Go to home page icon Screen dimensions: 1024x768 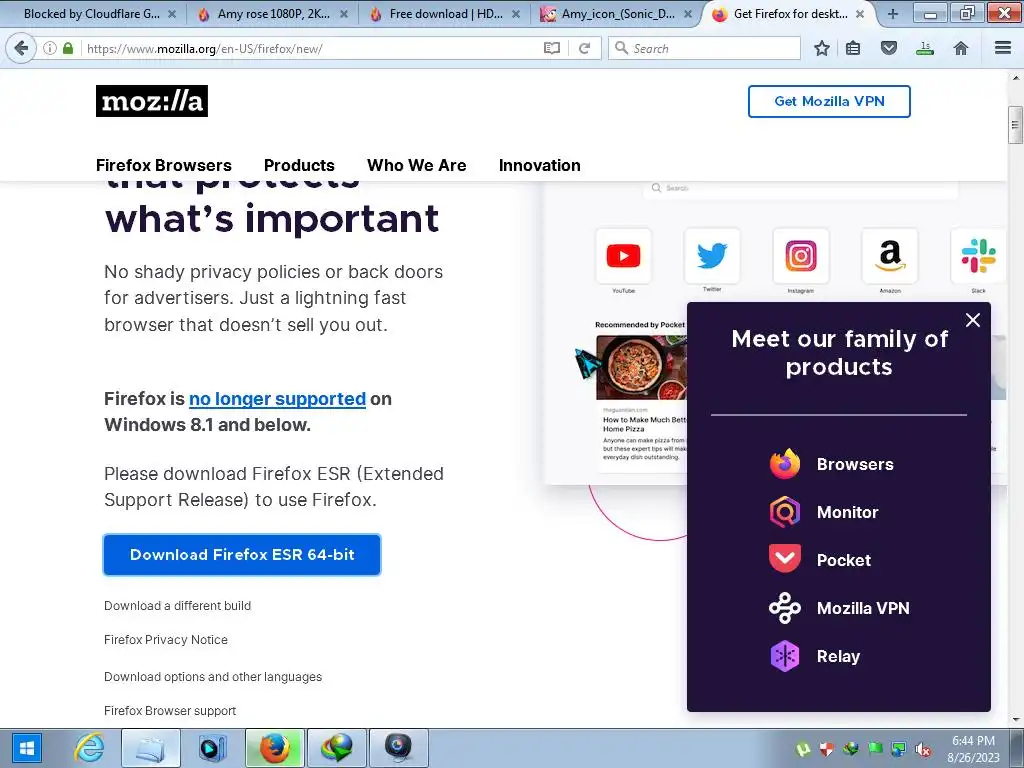pos(961,48)
